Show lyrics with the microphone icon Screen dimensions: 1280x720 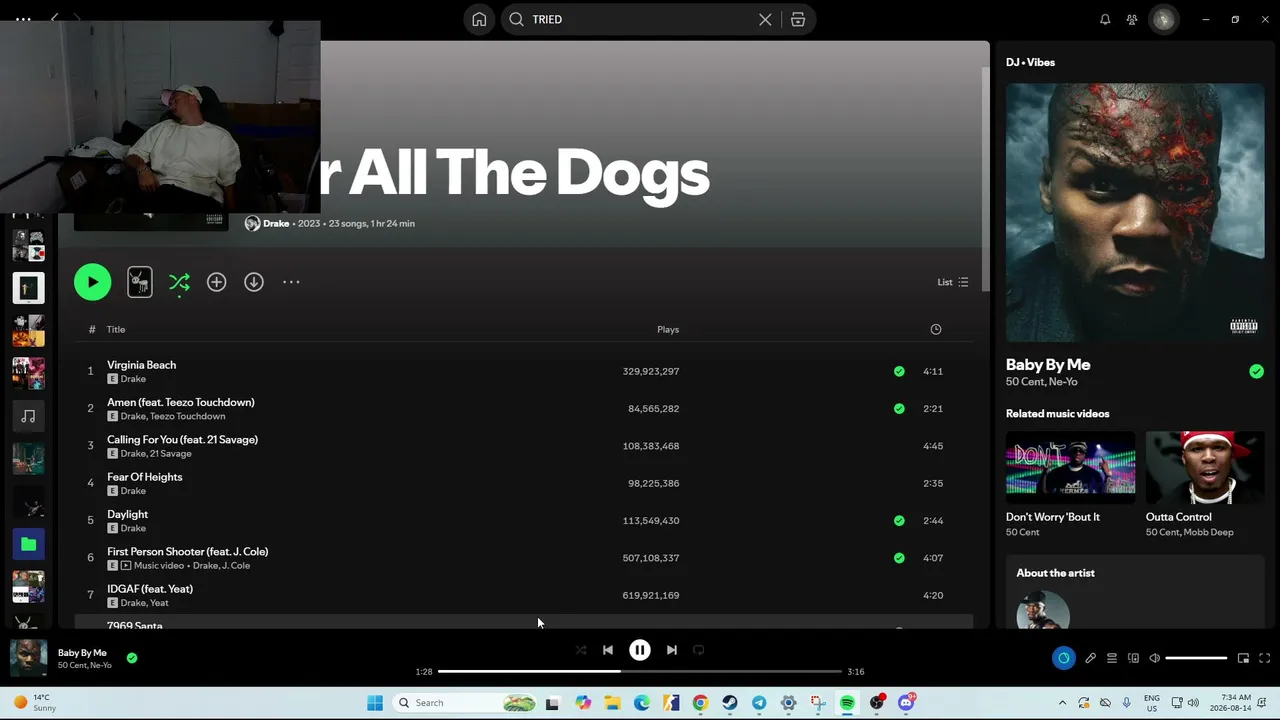pyautogui.click(x=1090, y=658)
